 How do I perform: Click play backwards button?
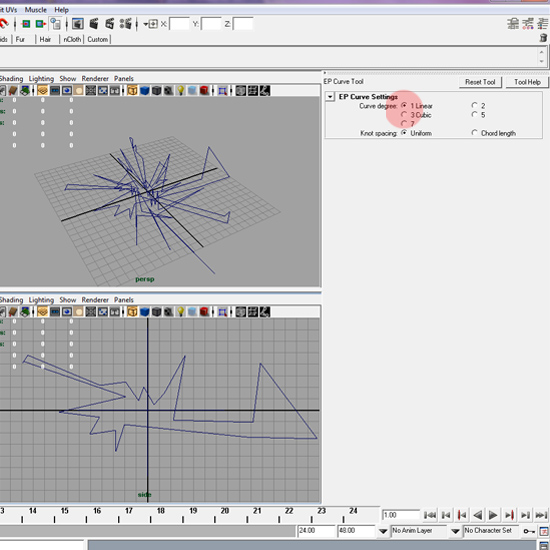point(477,515)
